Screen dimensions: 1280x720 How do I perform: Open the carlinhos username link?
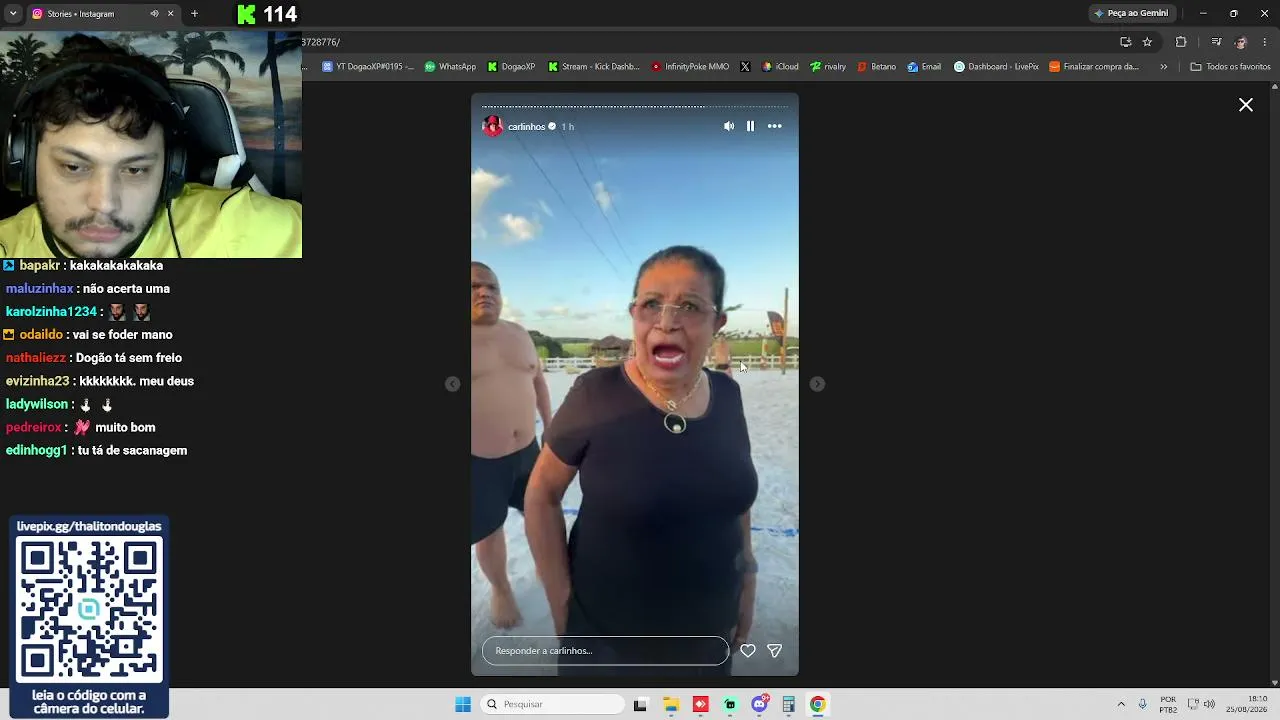(526, 127)
